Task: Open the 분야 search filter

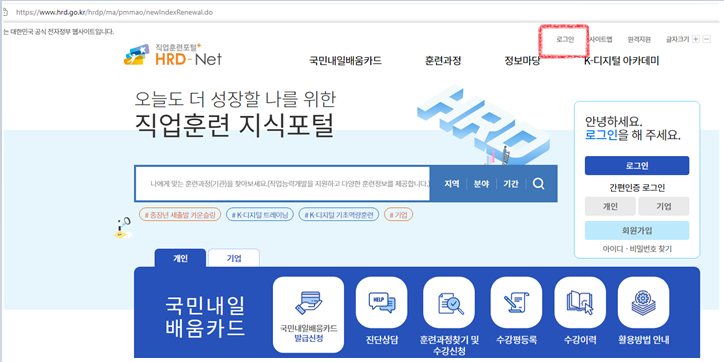Action: tap(481, 184)
